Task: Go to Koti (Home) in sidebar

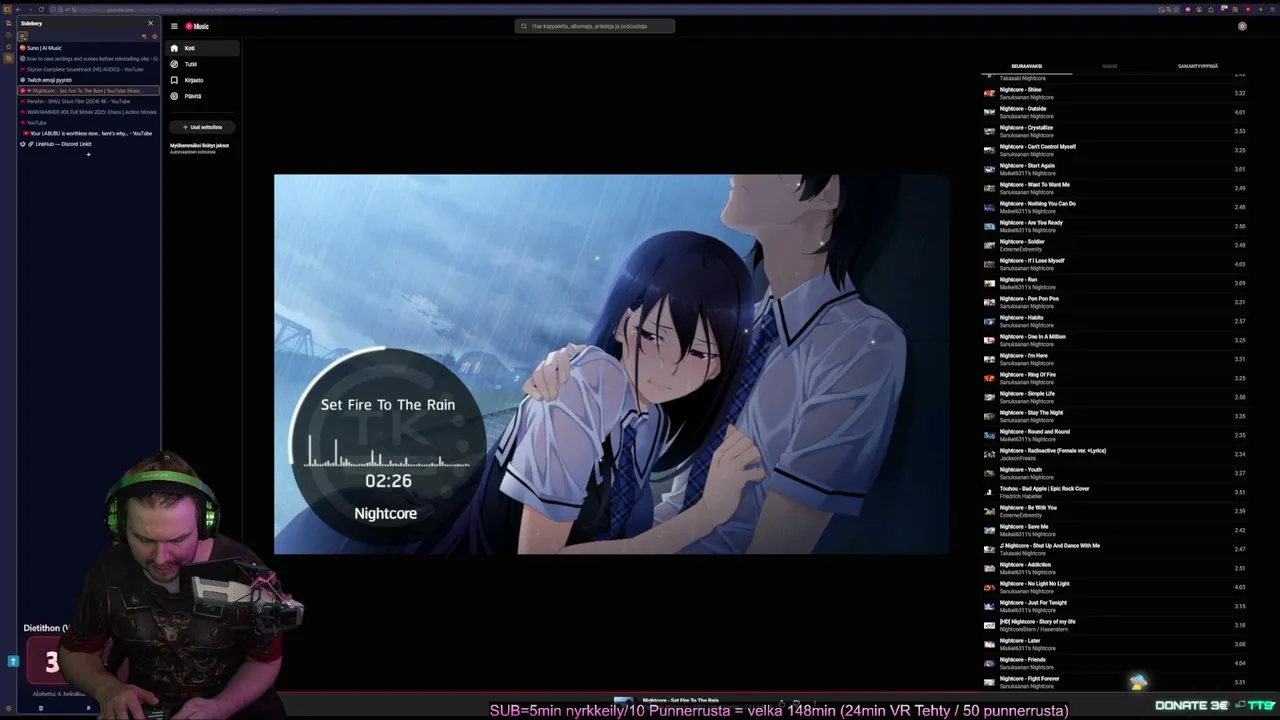Action: click(x=203, y=48)
